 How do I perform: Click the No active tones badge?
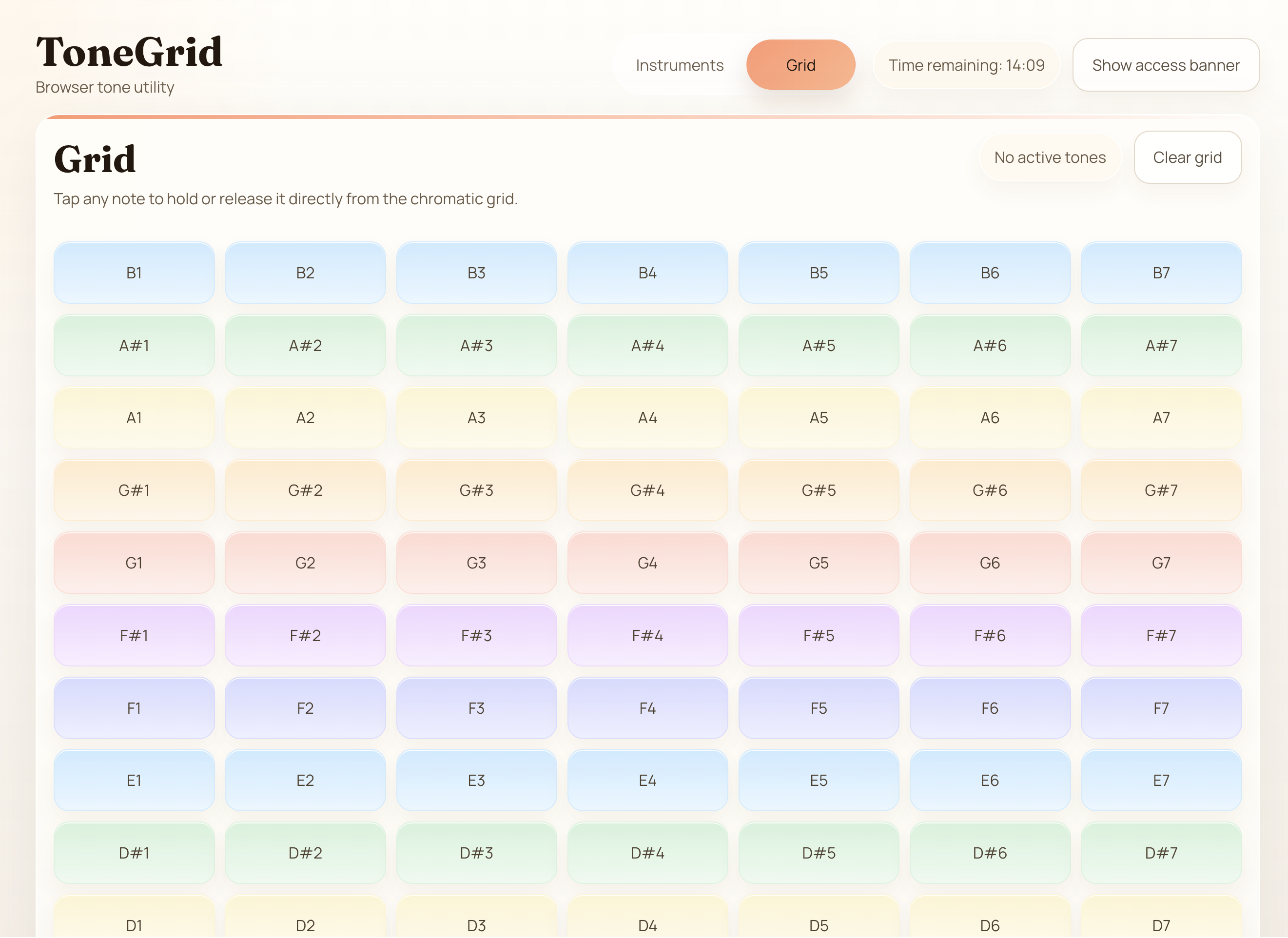[1050, 157]
